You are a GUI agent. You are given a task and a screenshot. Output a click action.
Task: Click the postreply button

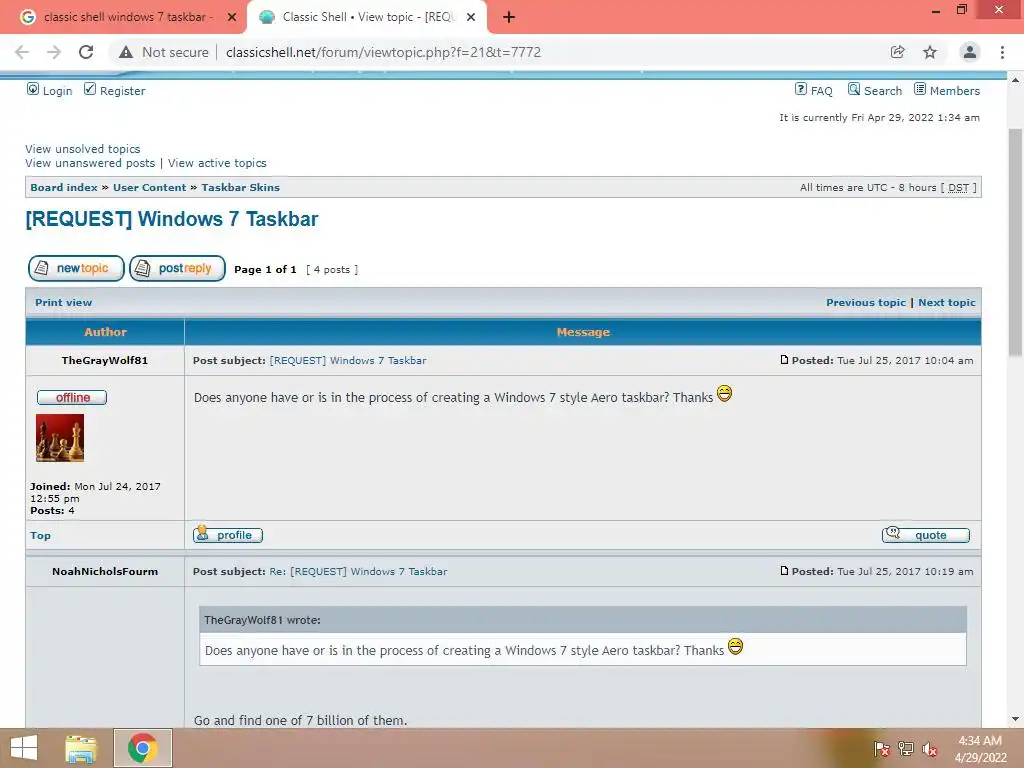pos(178,268)
